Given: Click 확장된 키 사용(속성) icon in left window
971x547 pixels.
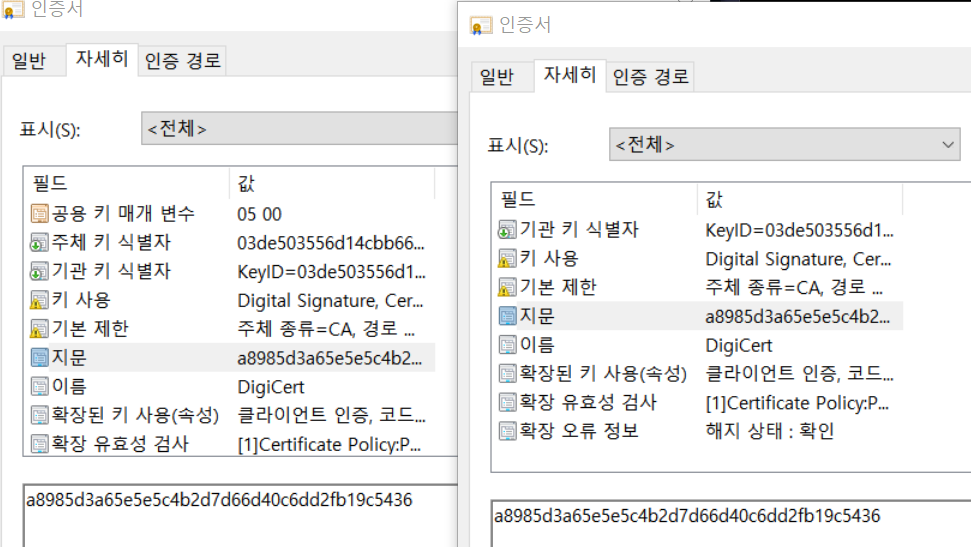Looking at the screenshot, I should (x=39, y=415).
